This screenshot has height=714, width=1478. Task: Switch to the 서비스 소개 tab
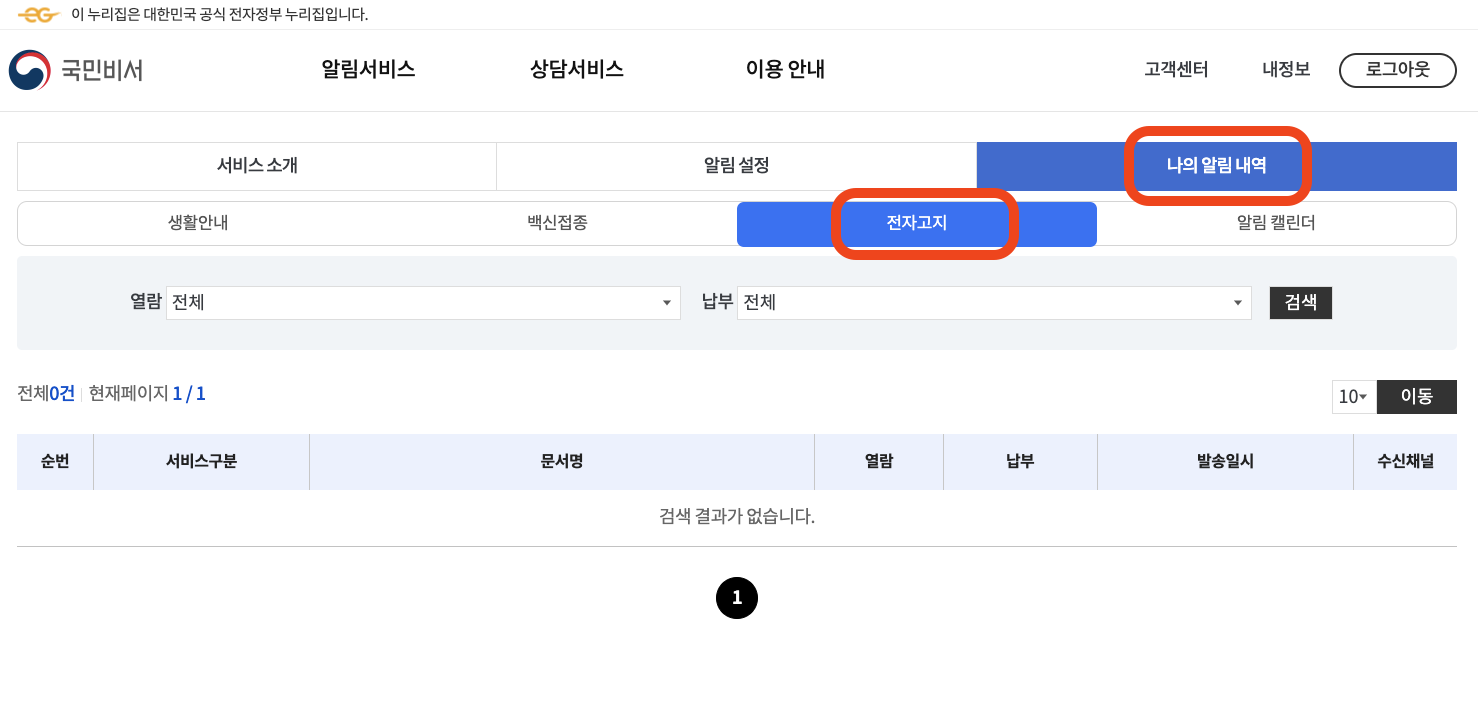(x=256, y=165)
